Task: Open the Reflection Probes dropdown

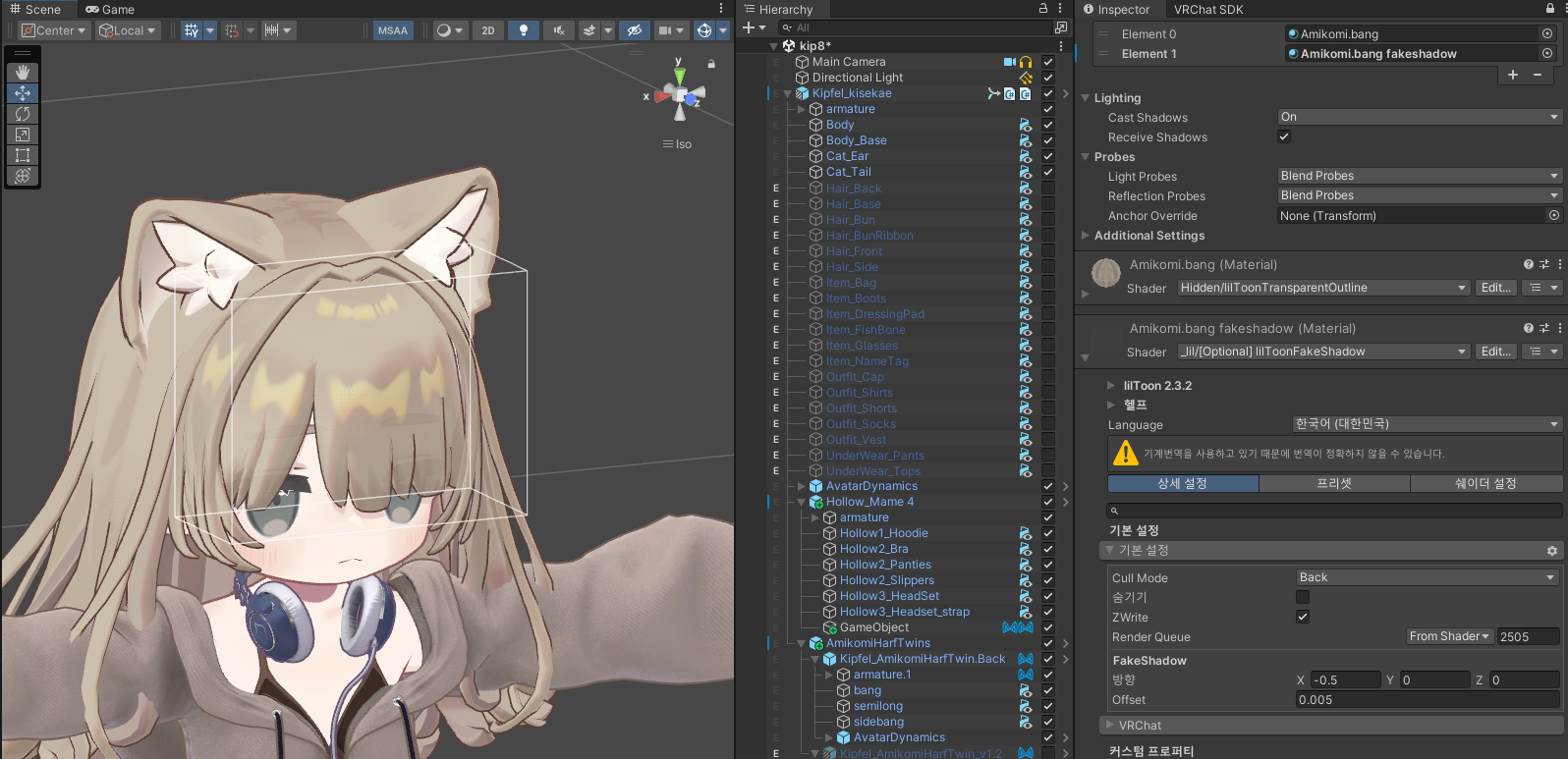Action: point(1420,195)
